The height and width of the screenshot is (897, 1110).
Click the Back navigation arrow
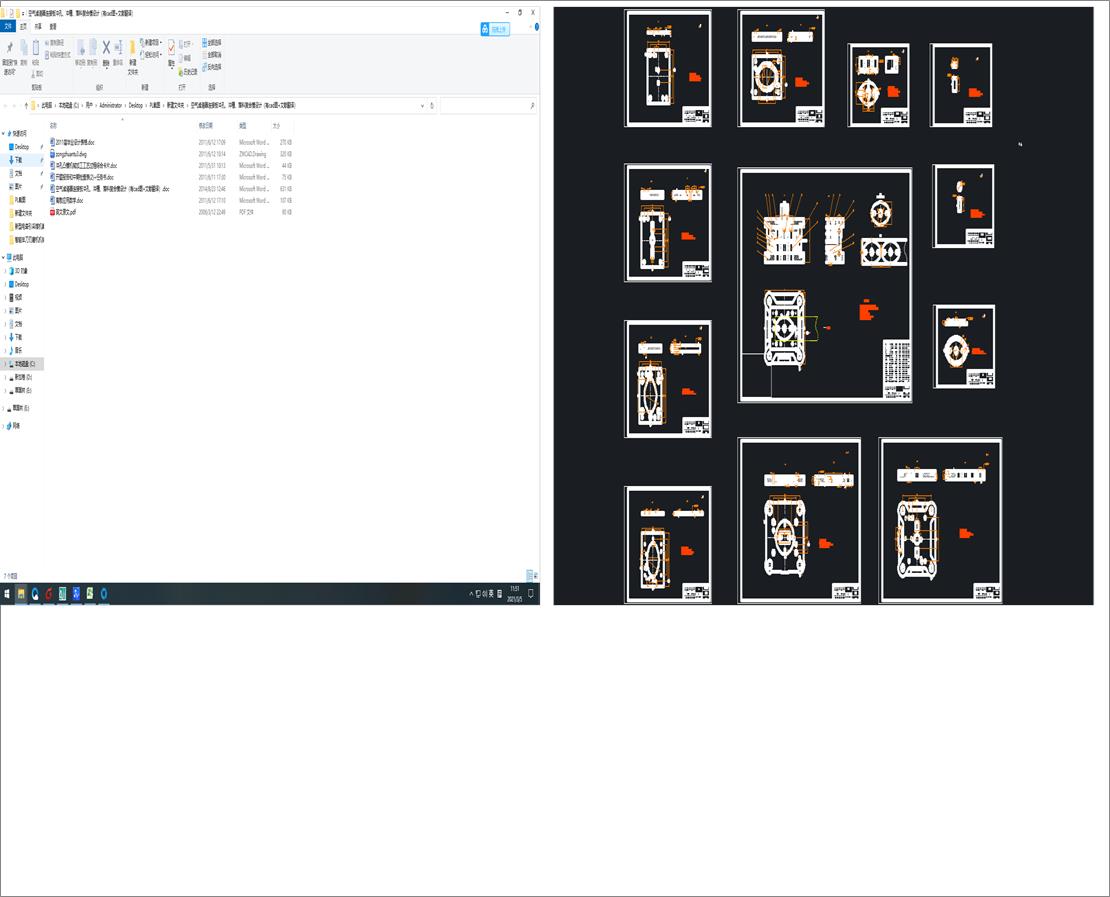[6, 105]
